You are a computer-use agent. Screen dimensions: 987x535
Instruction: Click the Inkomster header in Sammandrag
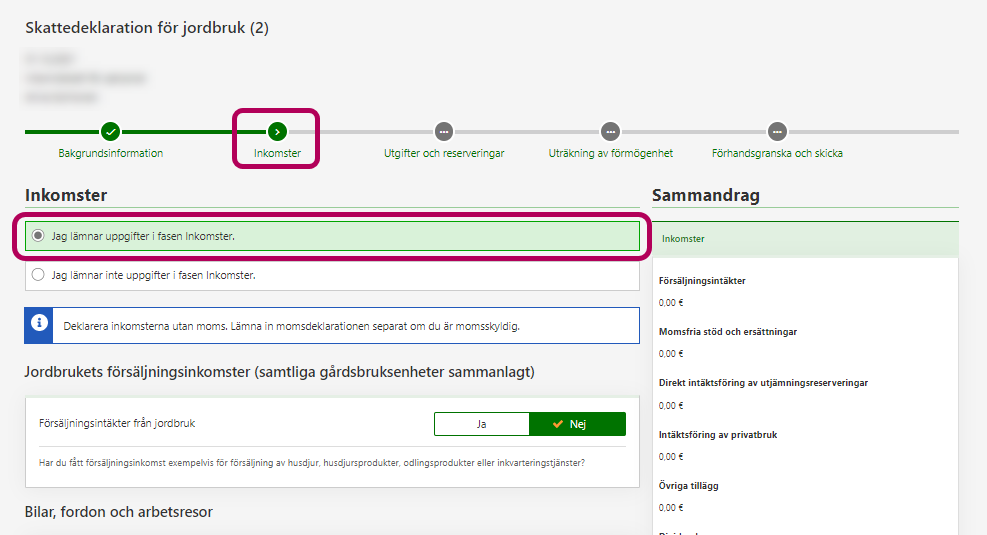(x=683, y=240)
